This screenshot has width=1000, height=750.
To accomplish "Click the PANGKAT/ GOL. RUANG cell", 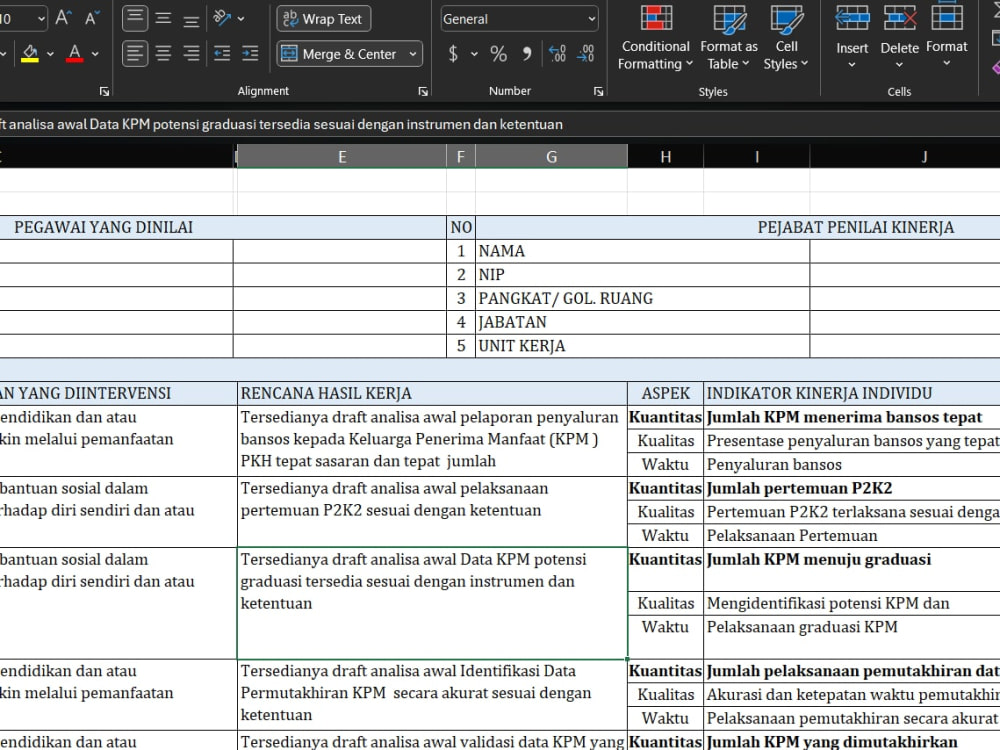I will 642,298.
